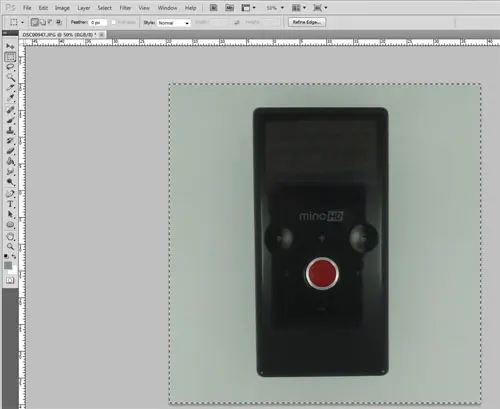The height and width of the screenshot is (409, 500).
Task: Open the Style dropdown set to Normal
Action: [x=174, y=23]
